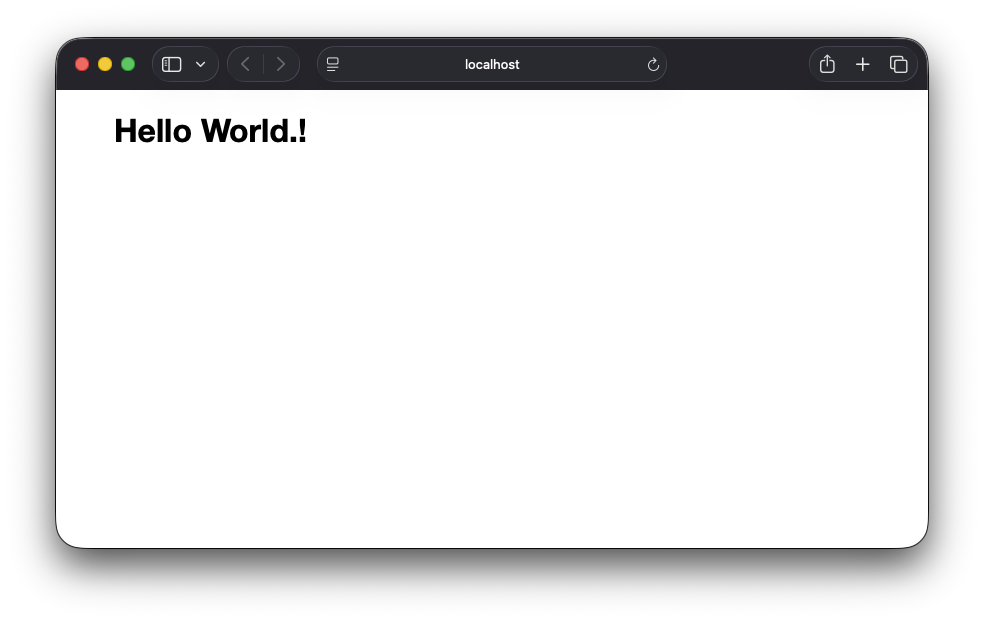984x622 pixels.
Task: Click the Hello World heading text
Action: pos(210,130)
